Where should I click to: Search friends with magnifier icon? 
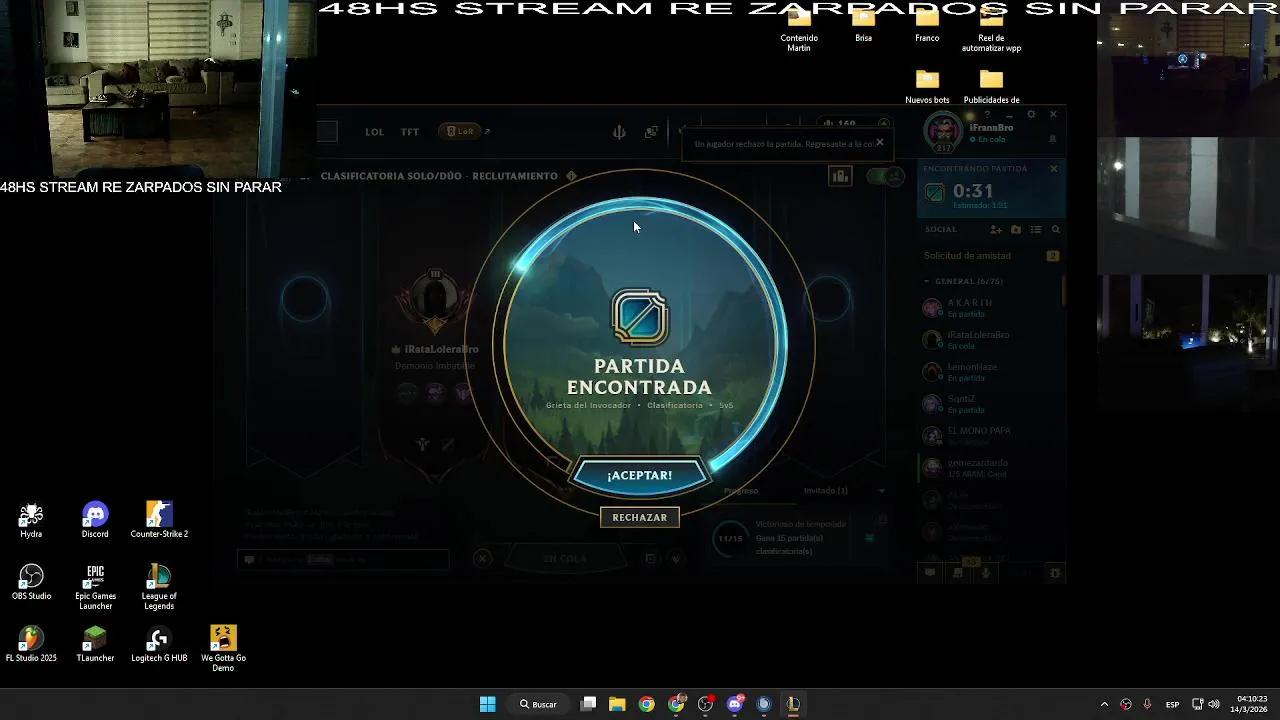click(1056, 229)
